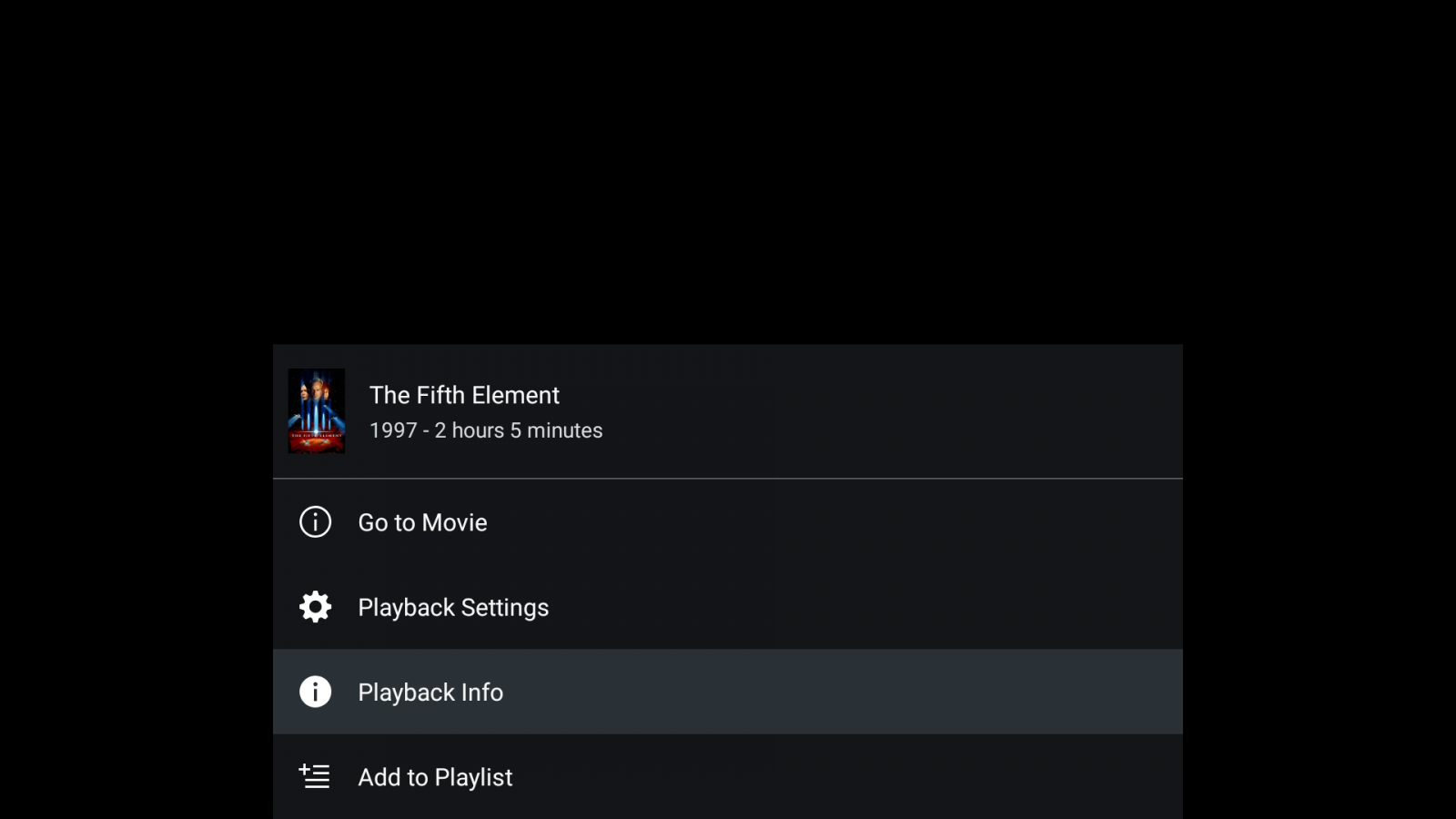Click the empty right side of Go to Movie row
This screenshot has width=1456, height=819.
(x=910, y=522)
